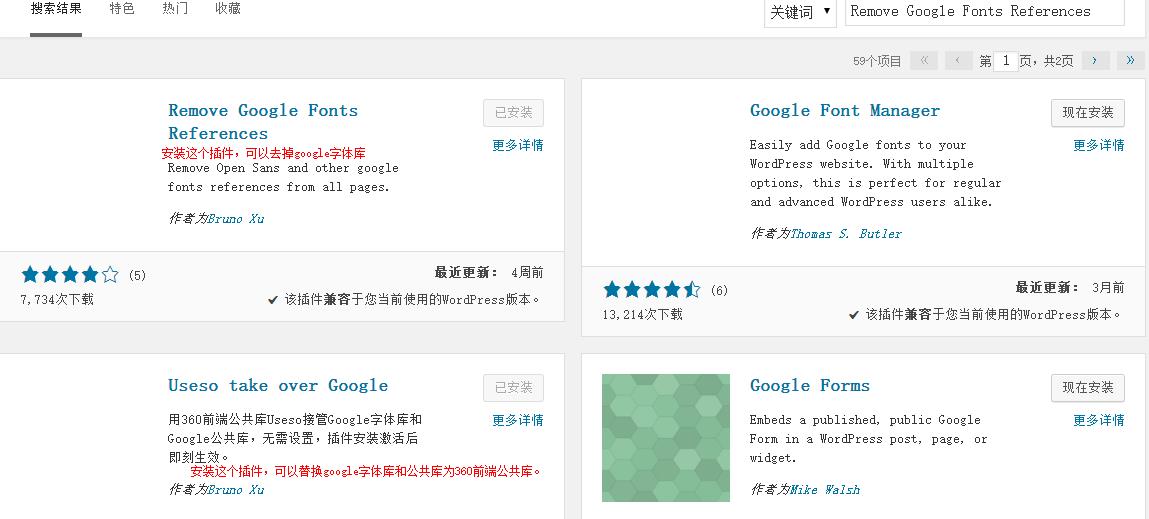Switch to the 特色 tab
This screenshot has height=519, width=1149.
[122, 10]
